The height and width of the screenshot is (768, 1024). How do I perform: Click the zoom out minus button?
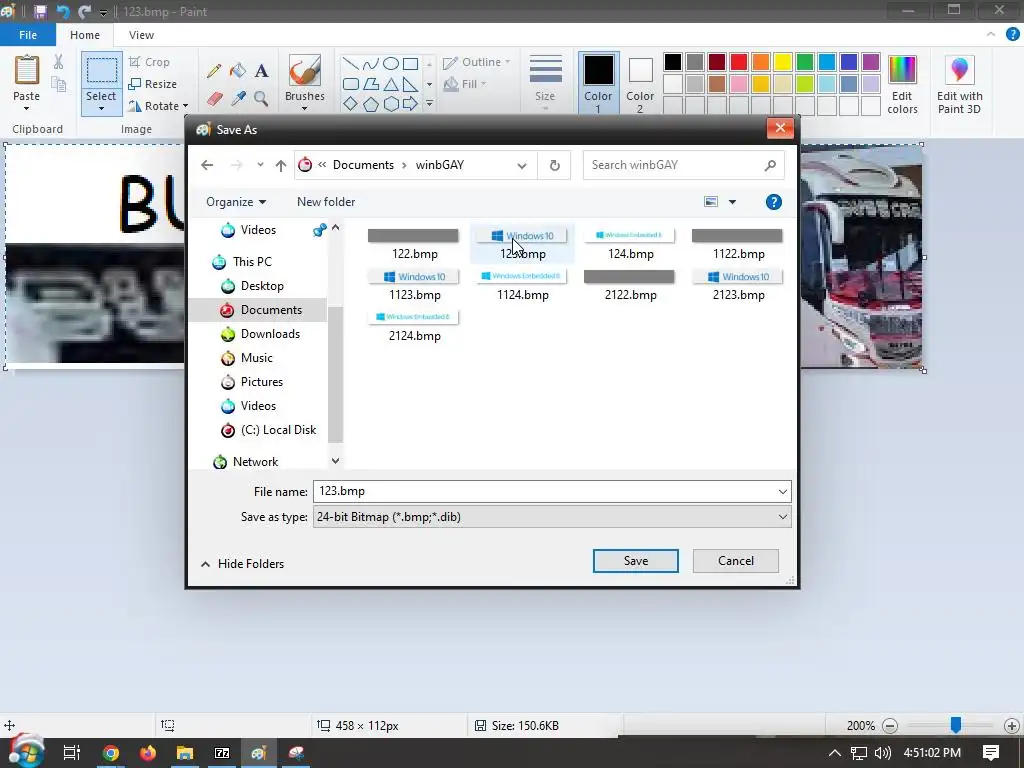pyautogui.click(x=890, y=726)
